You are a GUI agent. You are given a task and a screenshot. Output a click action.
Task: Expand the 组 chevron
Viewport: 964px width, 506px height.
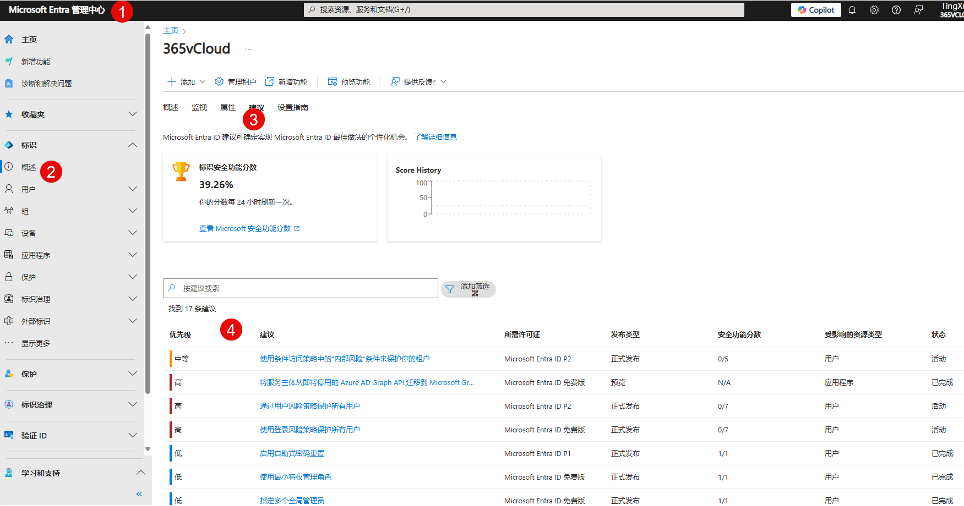[132, 211]
